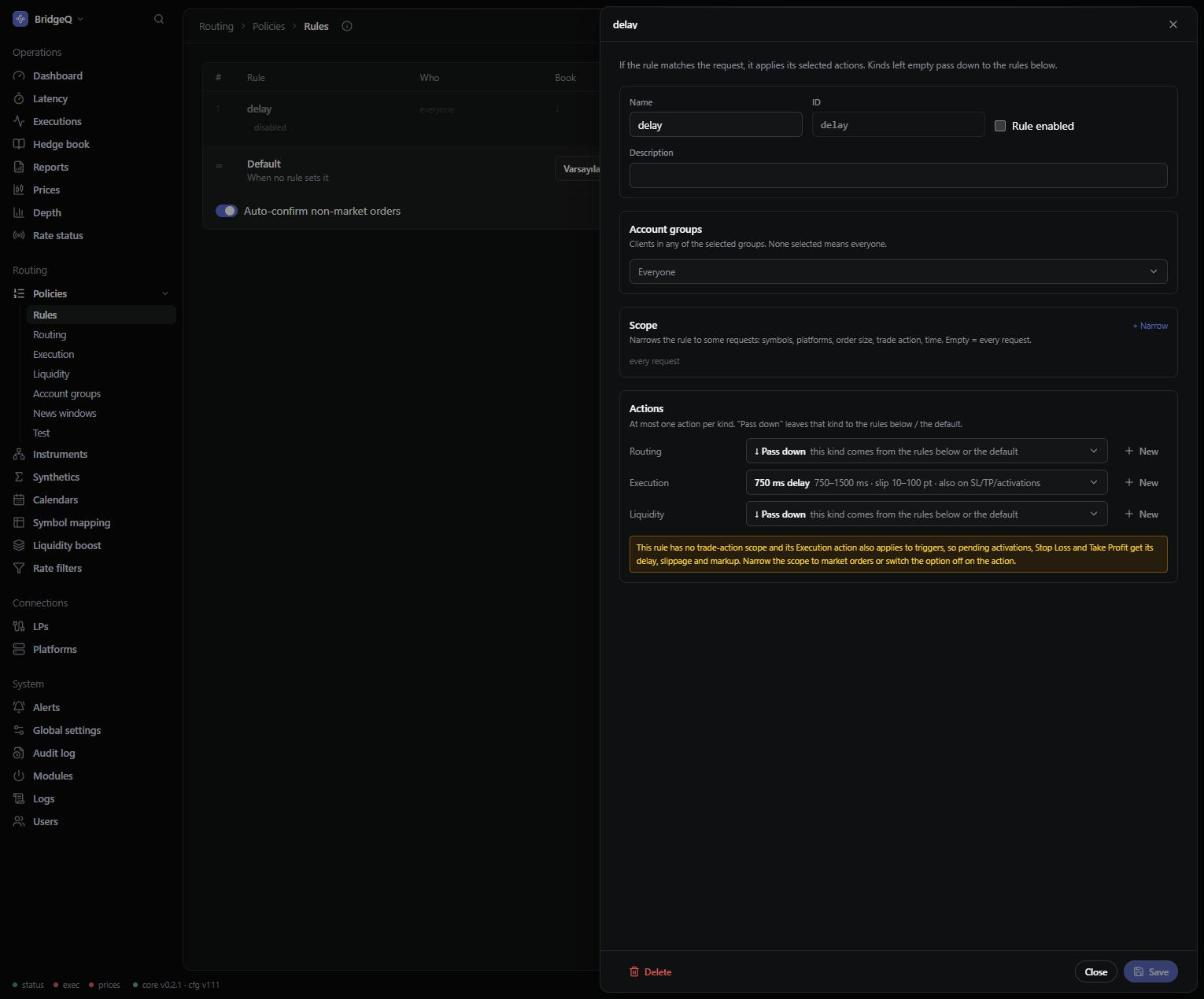Click the Logs scroll icon
This screenshot has width=1204, height=999.
[19, 799]
